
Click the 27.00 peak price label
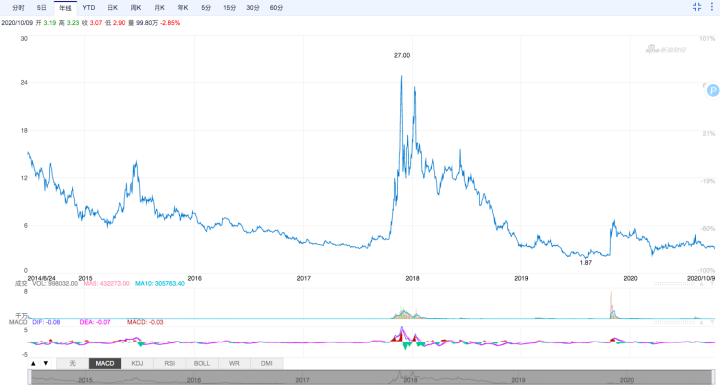402,55
